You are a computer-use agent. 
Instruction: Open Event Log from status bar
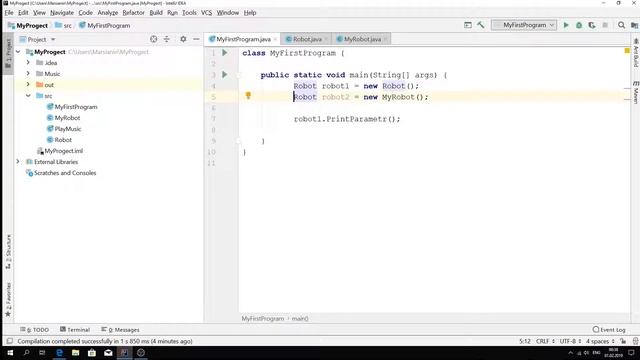[x=609, y=330]
